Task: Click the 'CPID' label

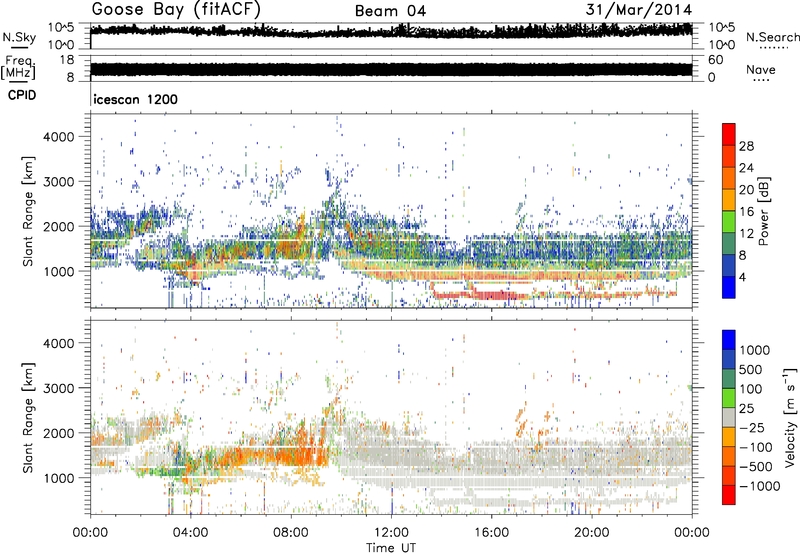Action: (x=22, y=95)
